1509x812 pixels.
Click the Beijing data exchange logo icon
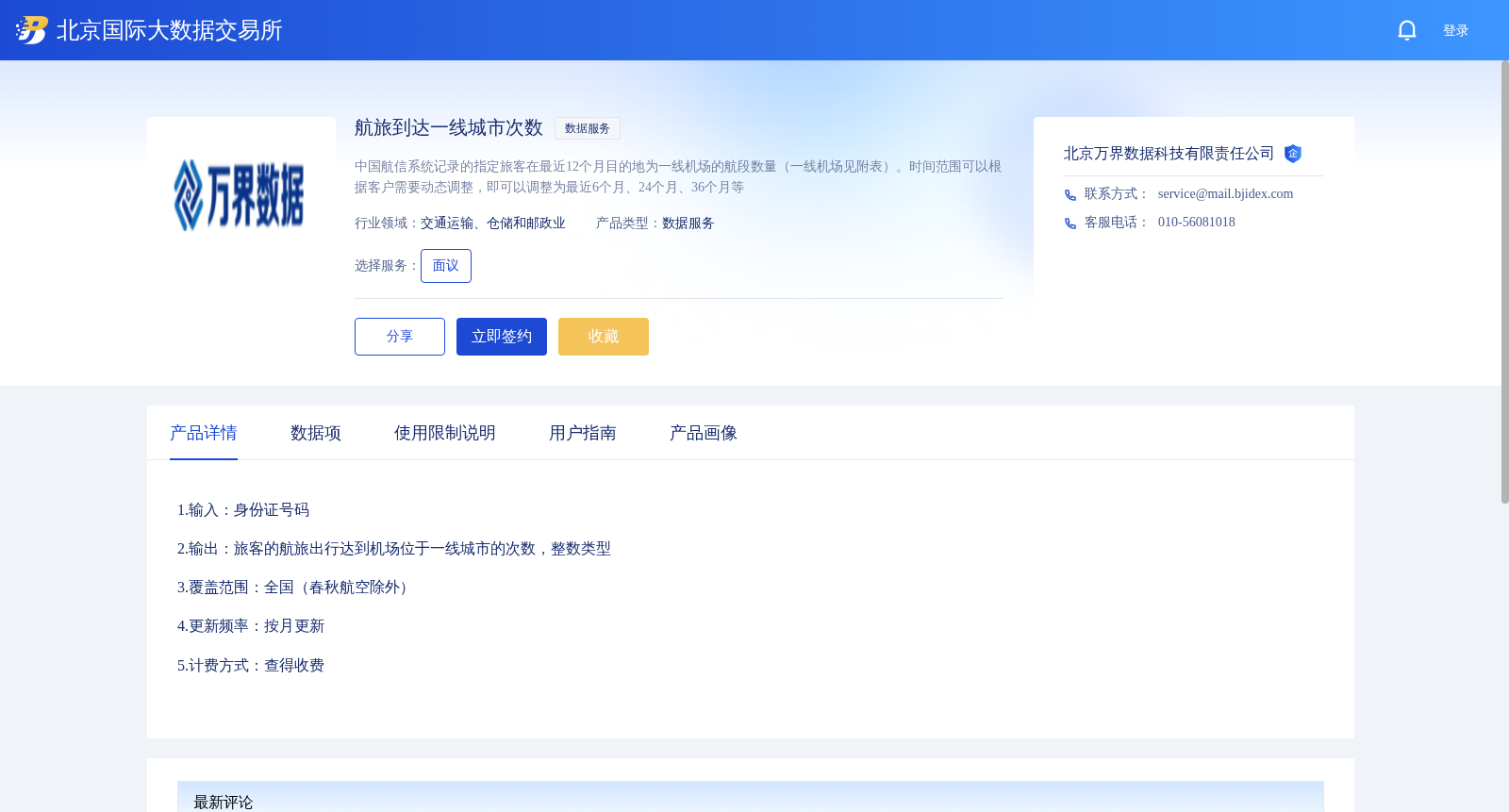pyautogui.click(x=31, y=30)
